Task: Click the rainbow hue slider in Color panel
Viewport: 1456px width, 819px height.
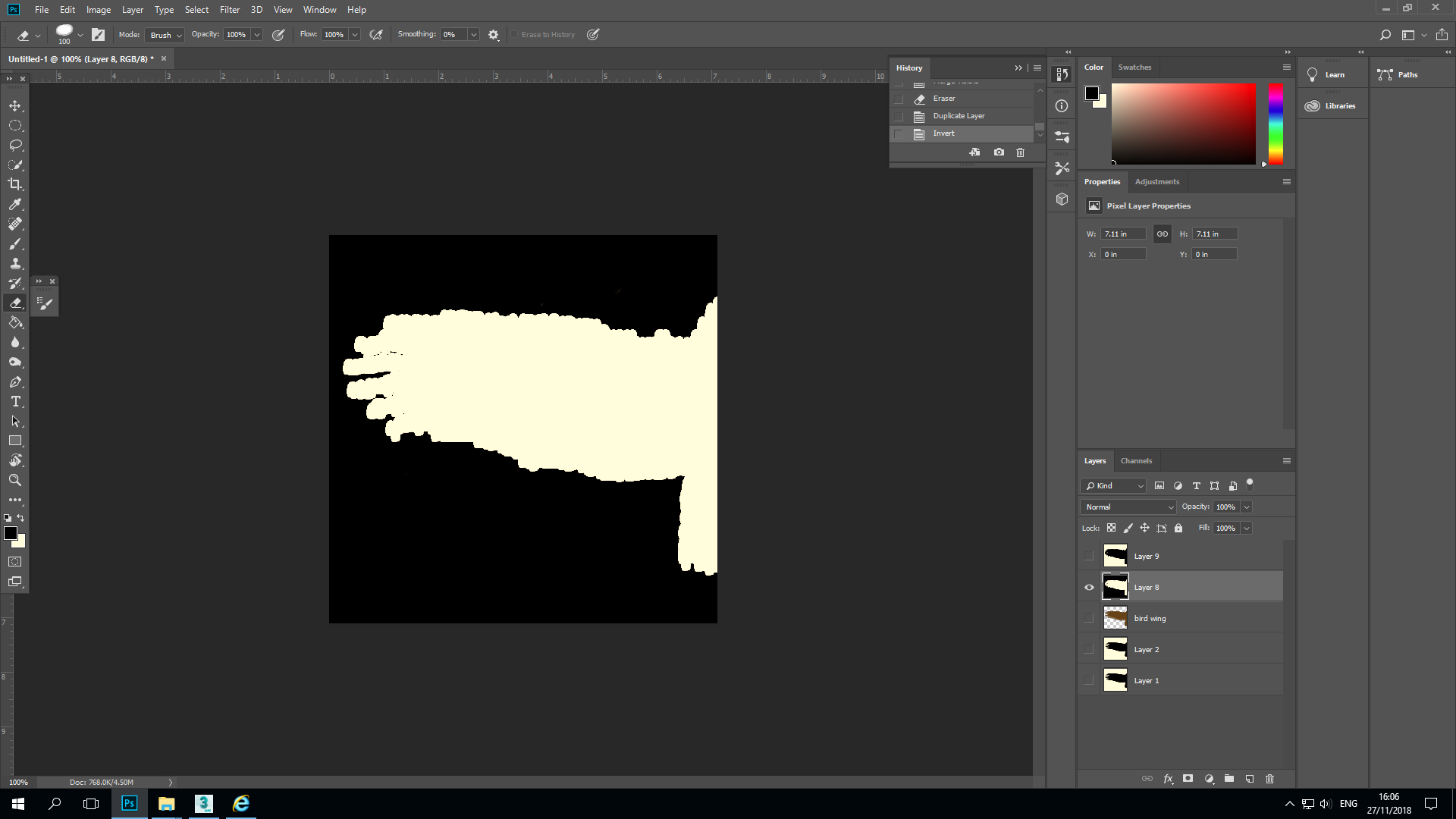Action: (x=1276, y=124)
